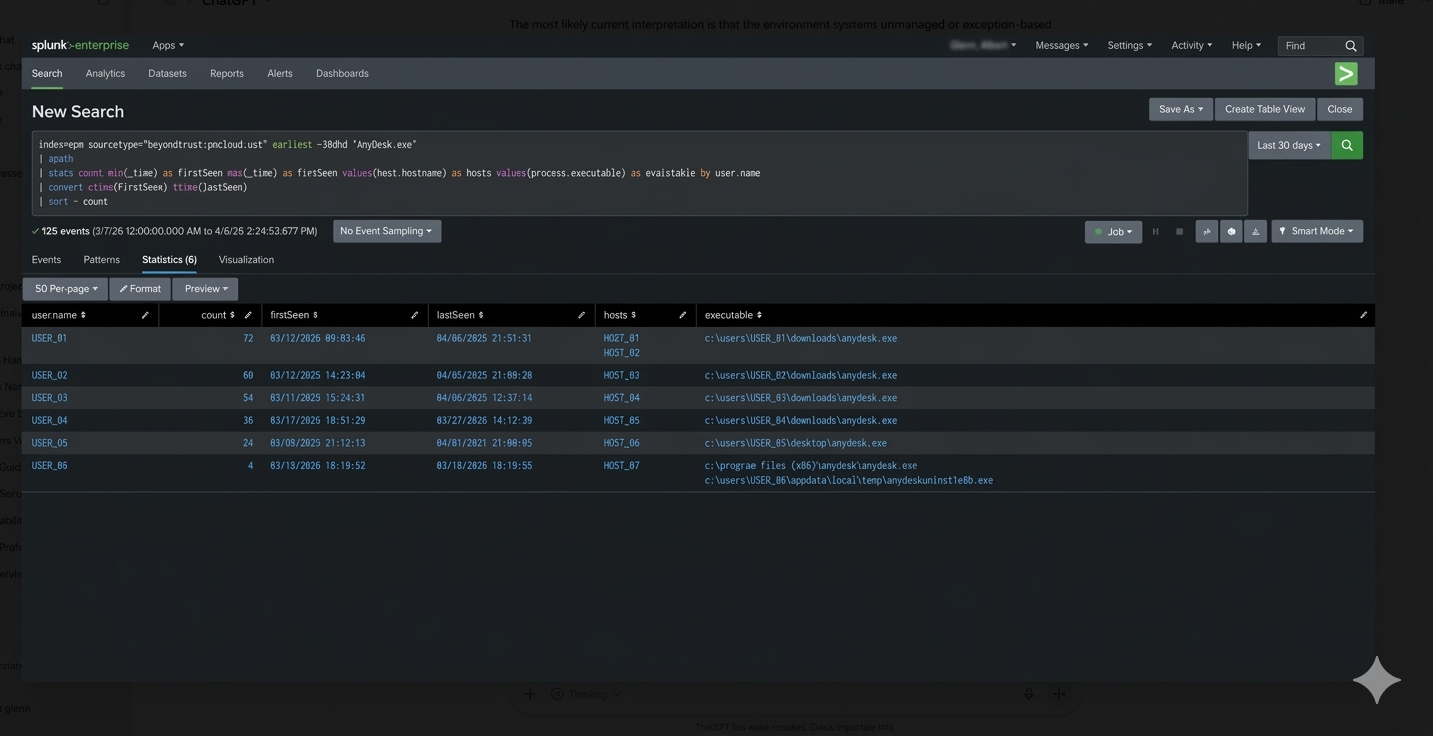Click count value 72
The width and height of the screenshot is (1433, 736).
pos(247,338)
